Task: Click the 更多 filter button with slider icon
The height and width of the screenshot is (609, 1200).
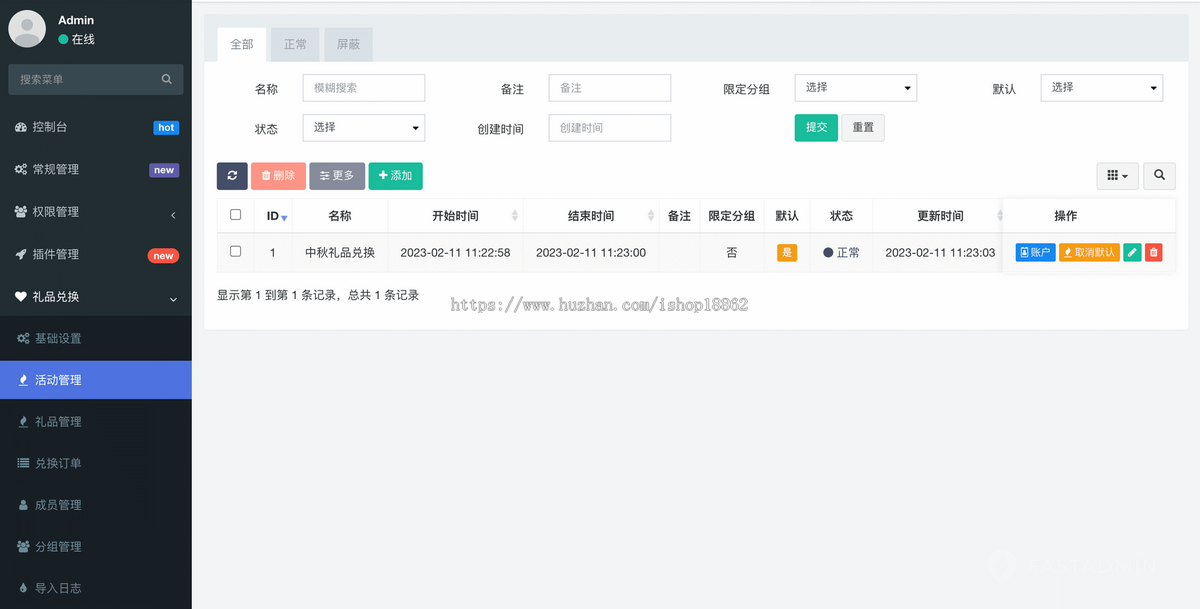Action: point(337,175)
